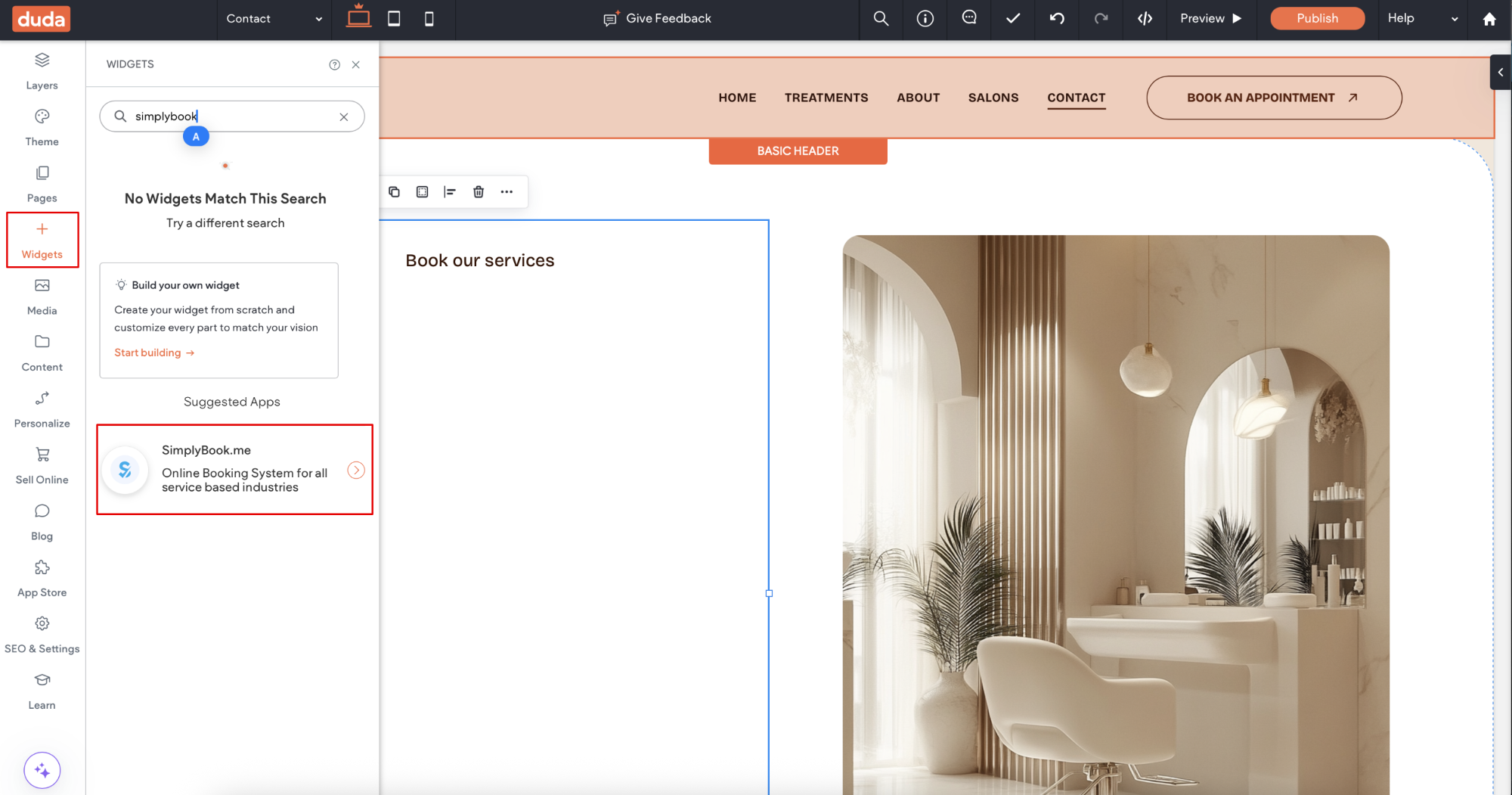Screen dimensions: 1512x795
Task: Select the SimplyBook.me suggested app
Action: pos(234,469)
